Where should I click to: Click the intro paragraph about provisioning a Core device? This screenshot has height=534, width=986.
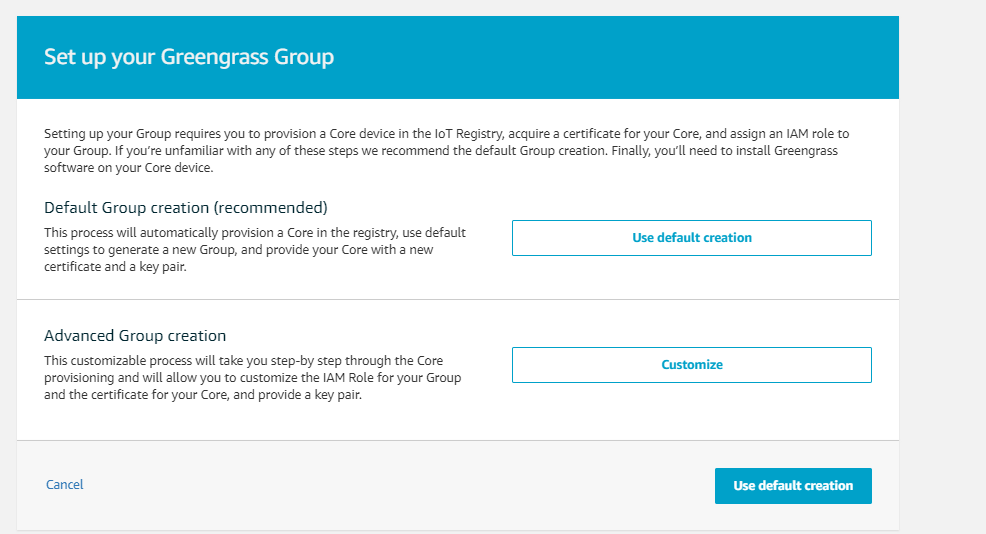[x=446, y=150]
